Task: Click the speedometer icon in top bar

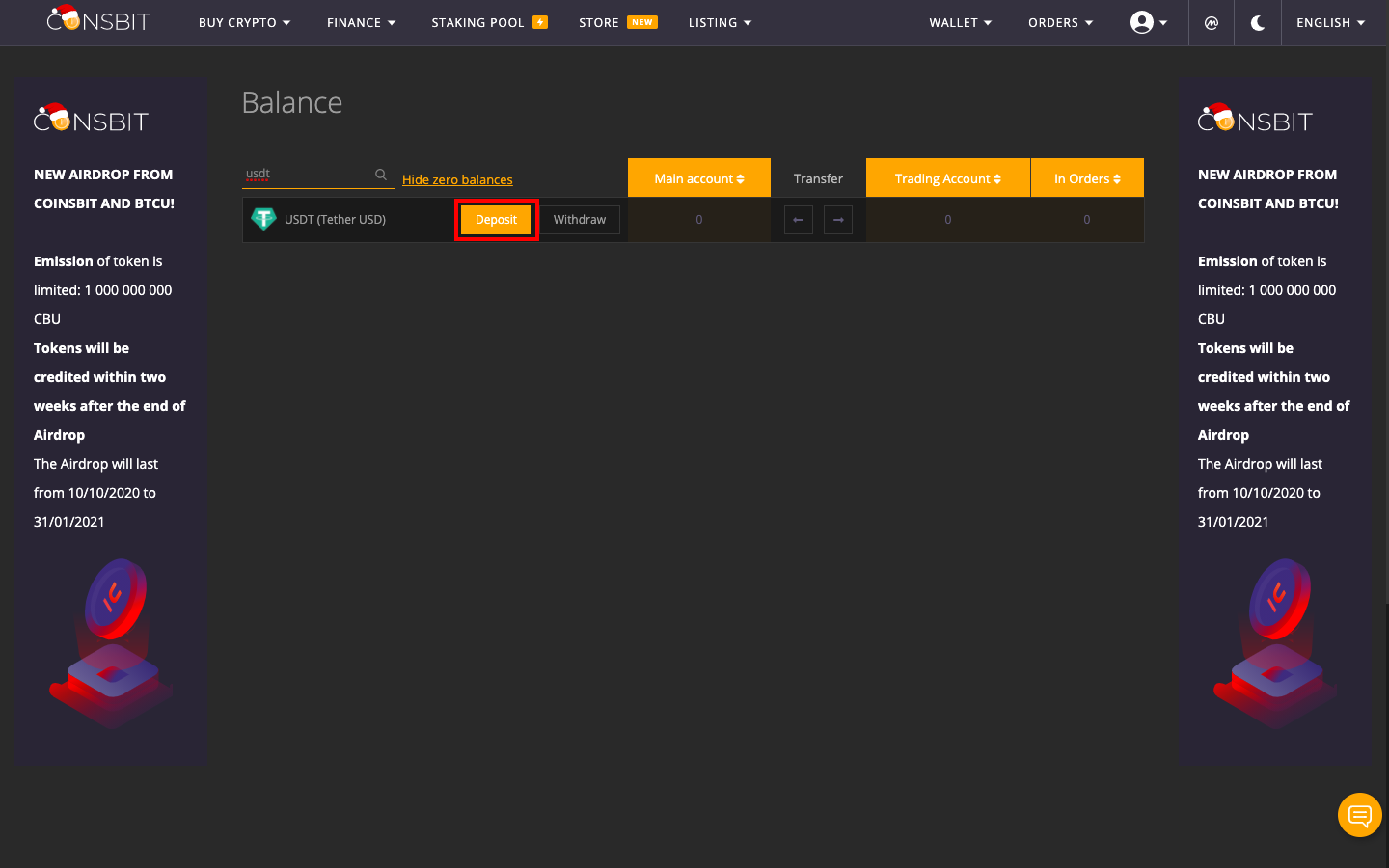Action: (1212, 23)
